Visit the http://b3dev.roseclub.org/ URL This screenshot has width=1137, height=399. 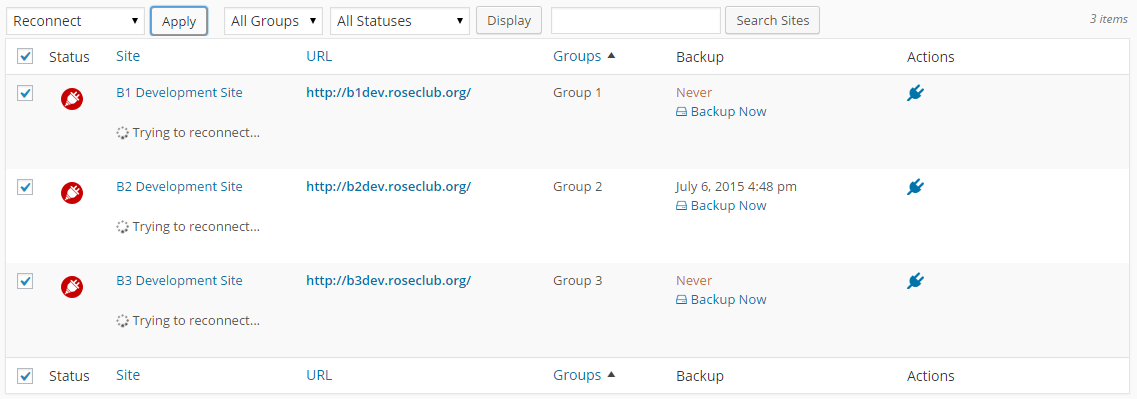coord(389,281)
